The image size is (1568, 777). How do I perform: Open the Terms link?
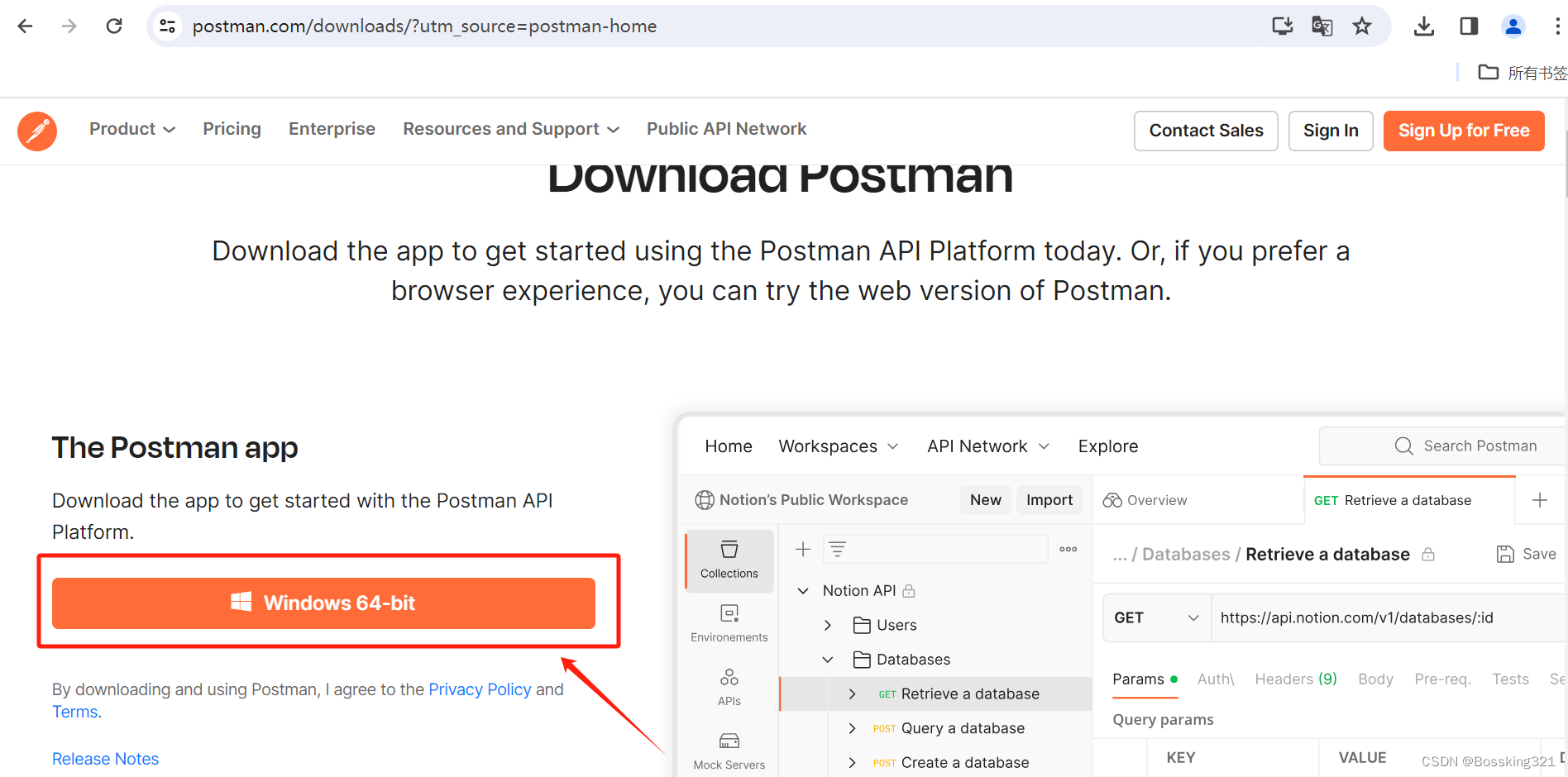click(x=74, y=712)
